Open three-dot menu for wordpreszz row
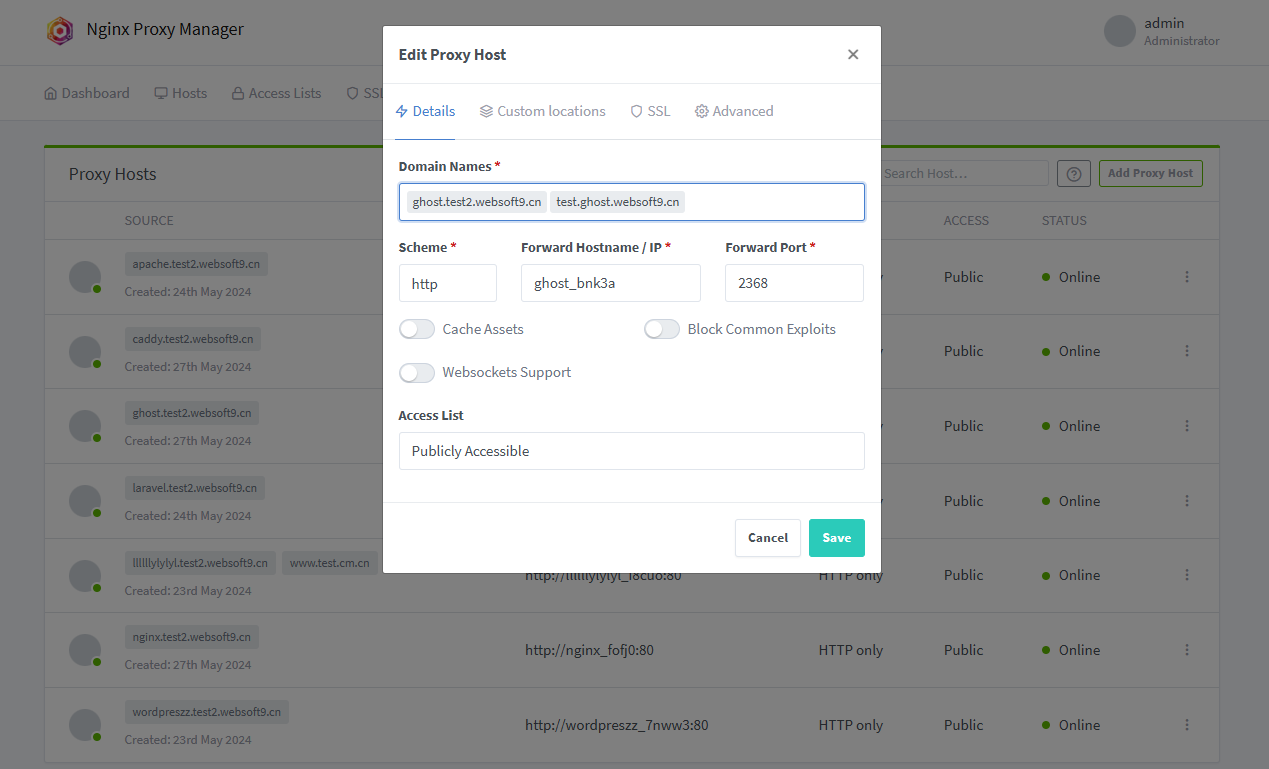1269x769 pixels. tap(1187, 725)
